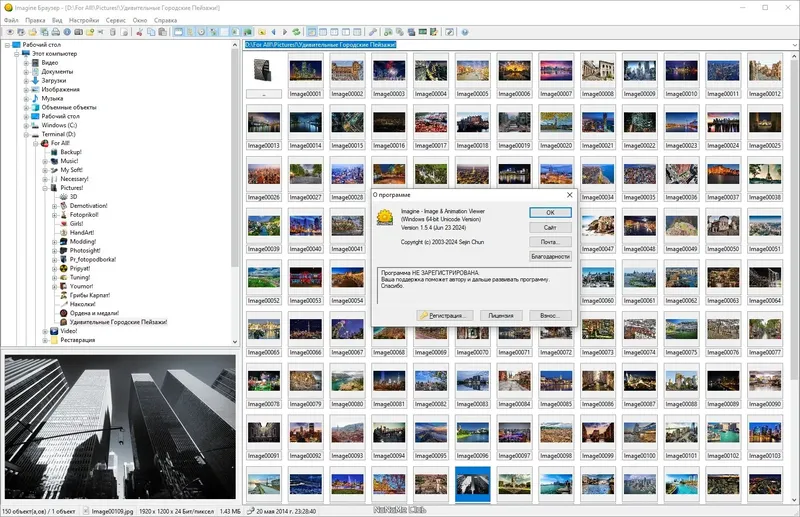
Task: Open the Файл menu
Action: click(11, 20)
